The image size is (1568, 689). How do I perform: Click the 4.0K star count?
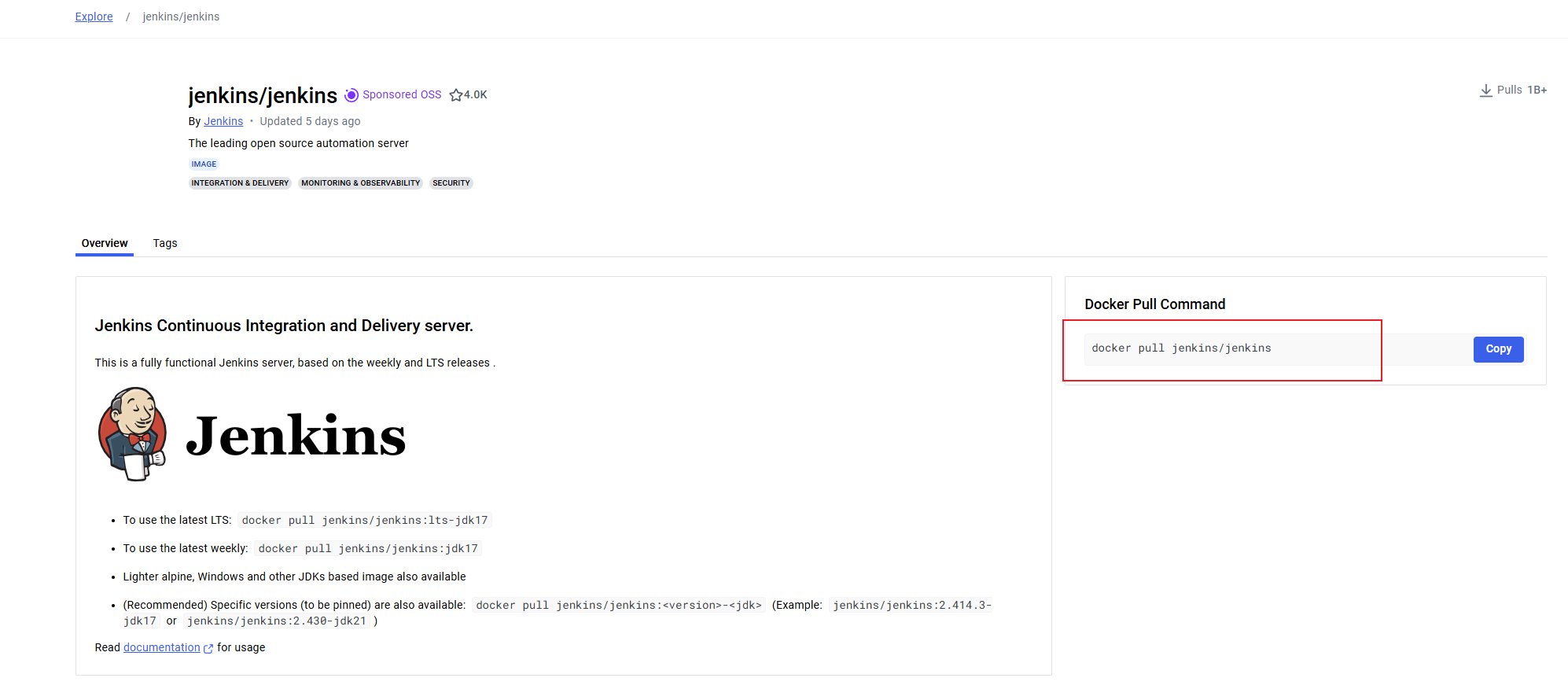click(476, 95)
